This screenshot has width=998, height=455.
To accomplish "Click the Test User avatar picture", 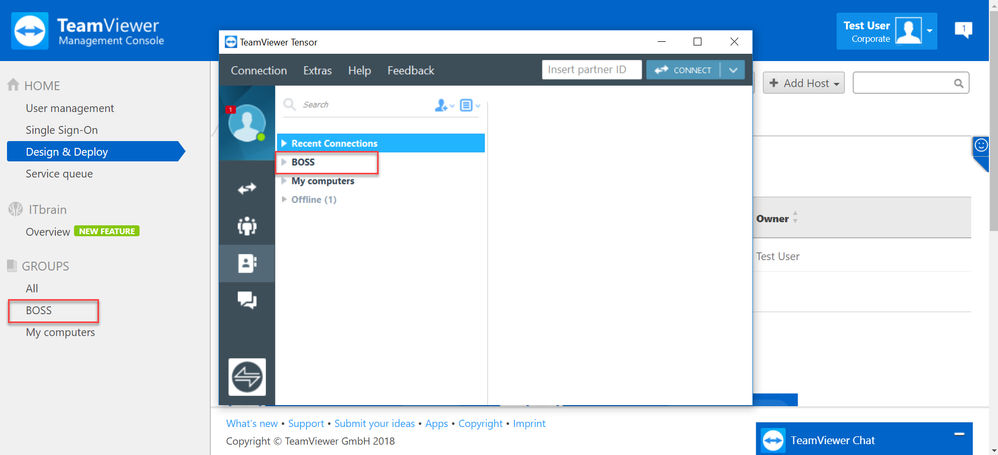I will coord(908,31).
